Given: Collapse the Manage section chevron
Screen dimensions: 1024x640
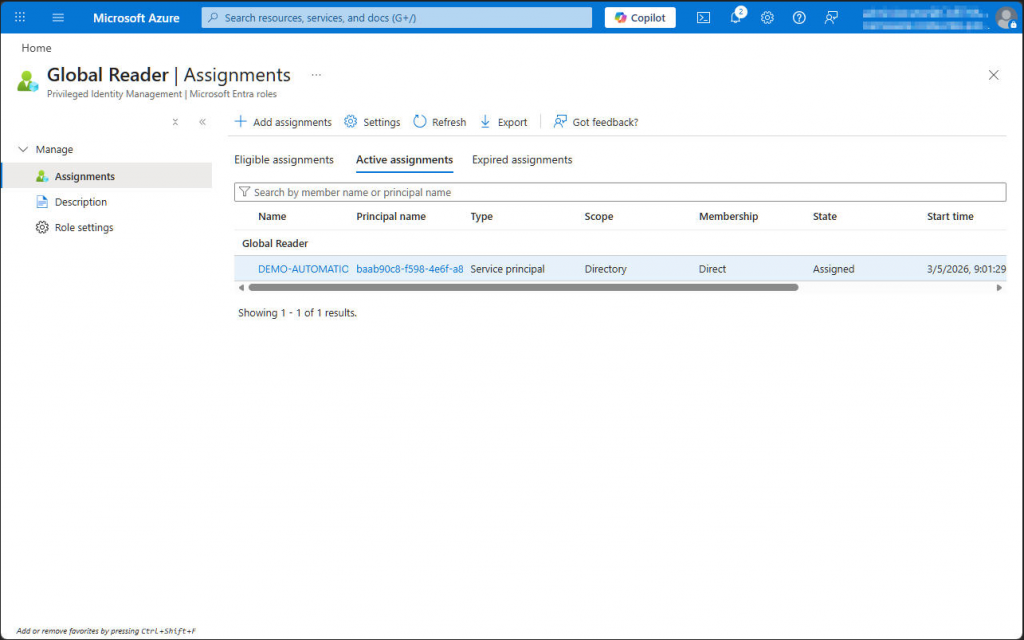Looking at the screenshot, I should pyautogui.click(x=25, y=149).
